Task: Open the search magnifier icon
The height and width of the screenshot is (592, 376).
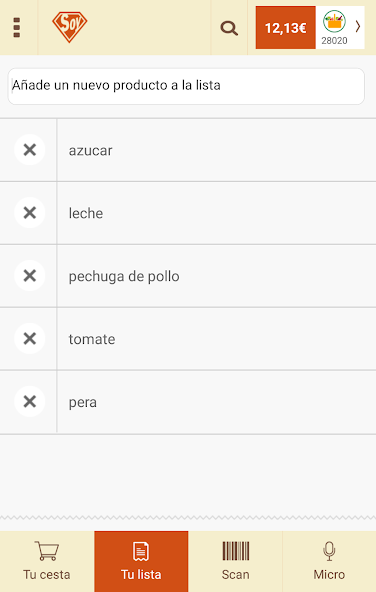Action: click(229, 28)
